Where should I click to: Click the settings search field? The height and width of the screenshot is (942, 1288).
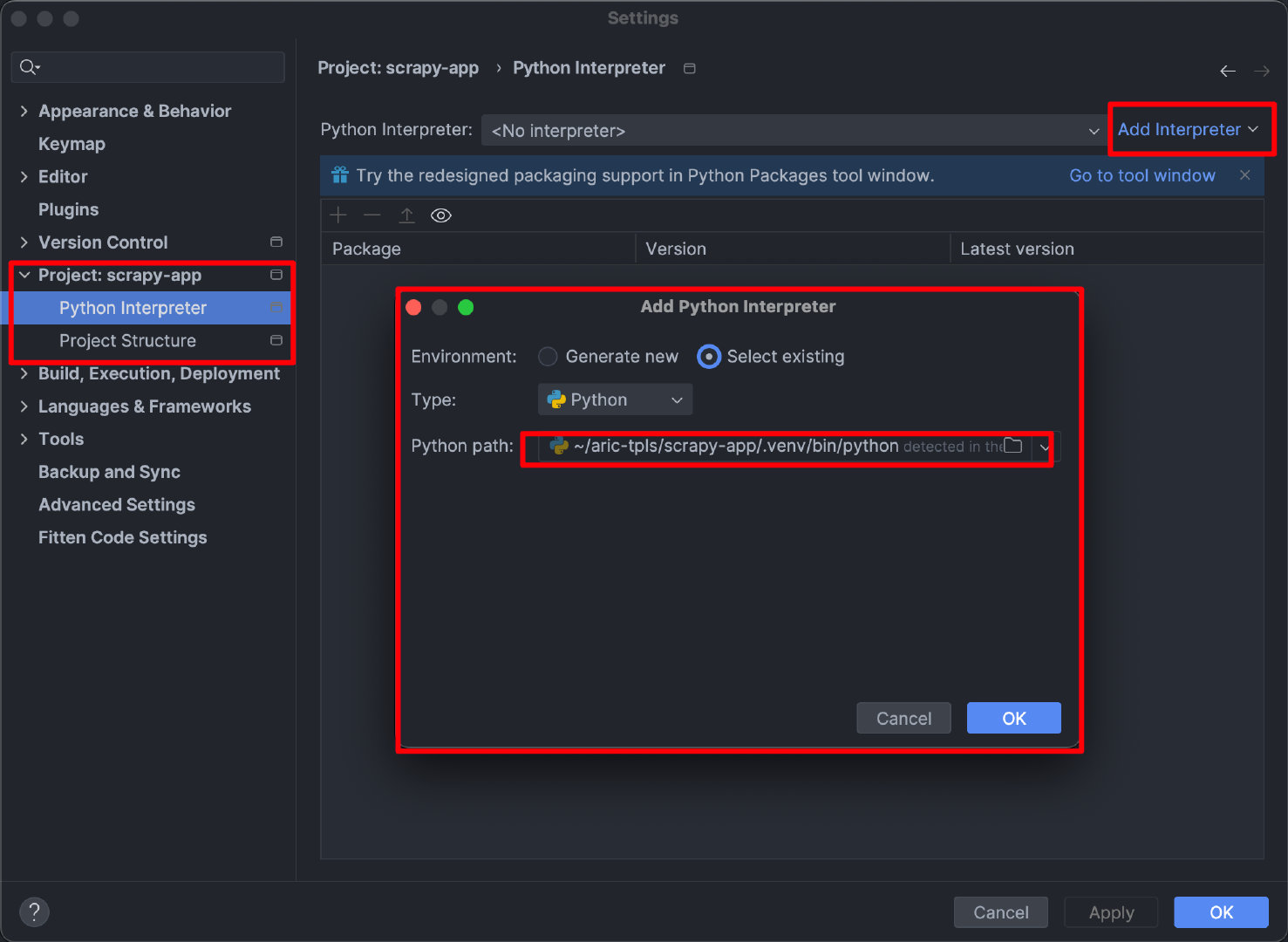tap(148, 67)
